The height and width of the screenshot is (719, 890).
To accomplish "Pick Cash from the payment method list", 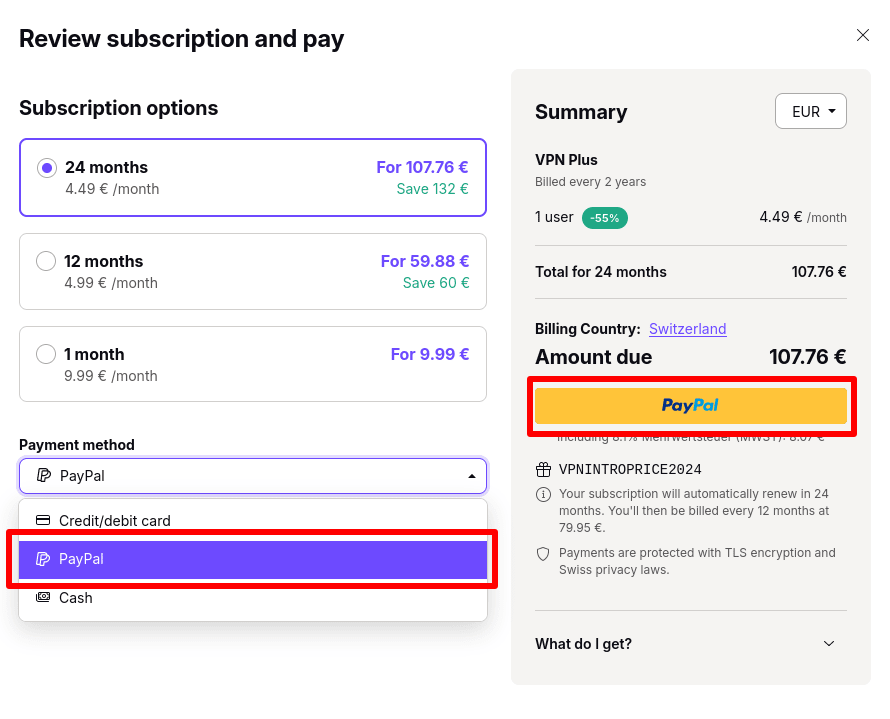I will [x=253, y=598].
